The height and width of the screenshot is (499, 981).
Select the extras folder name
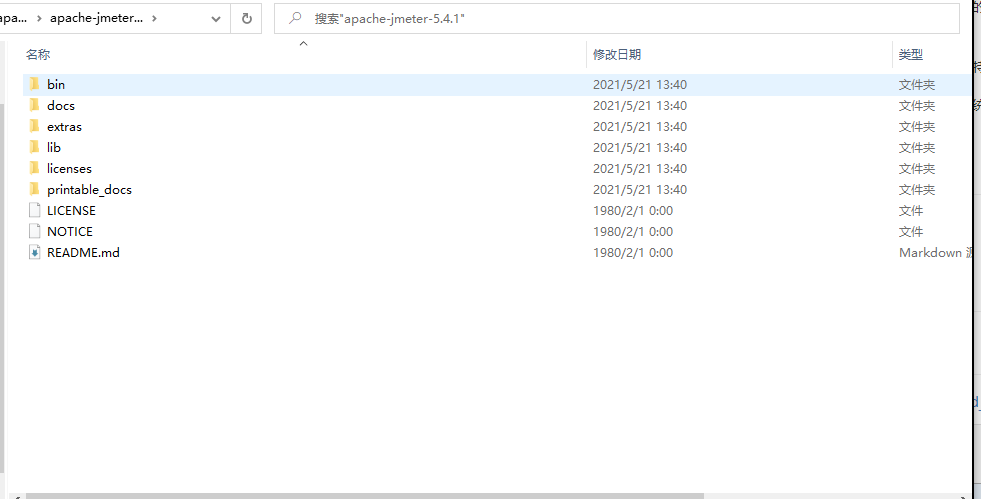click(x=64, y=126)
